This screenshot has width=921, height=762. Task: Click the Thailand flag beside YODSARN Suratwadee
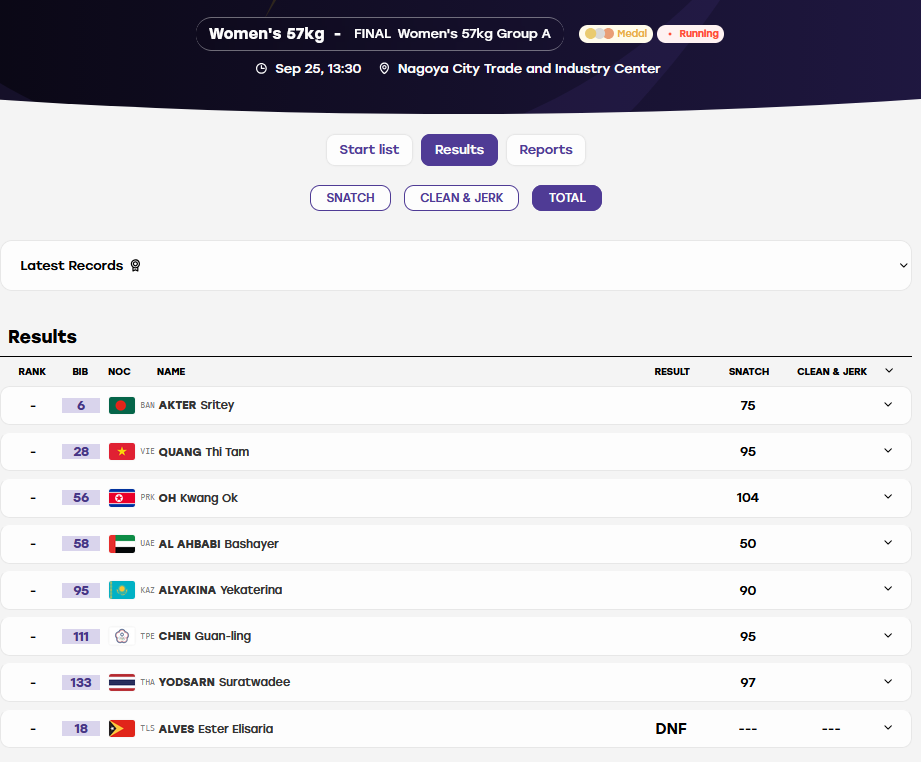point(122,682)
